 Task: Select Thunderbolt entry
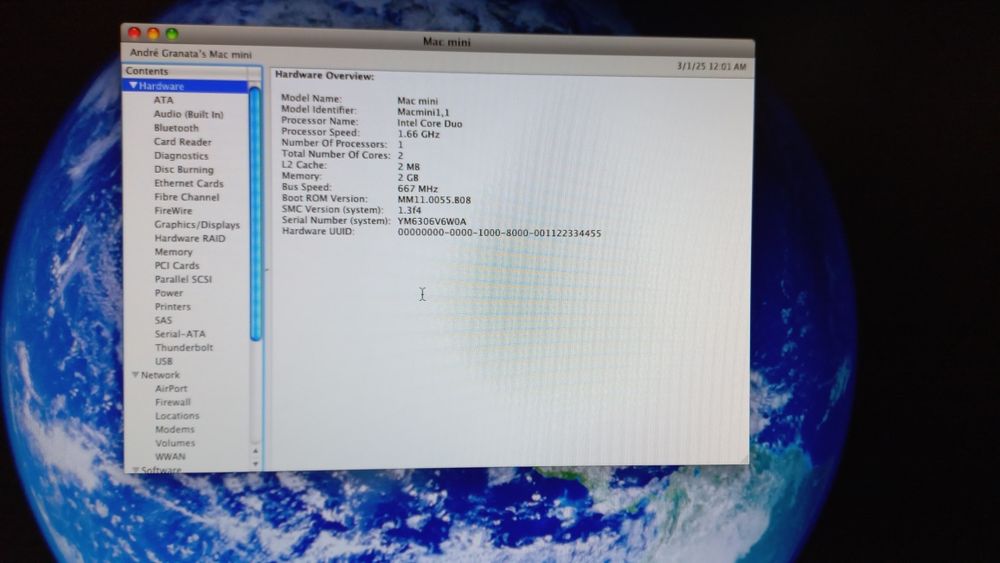click(x=184, y=347)
